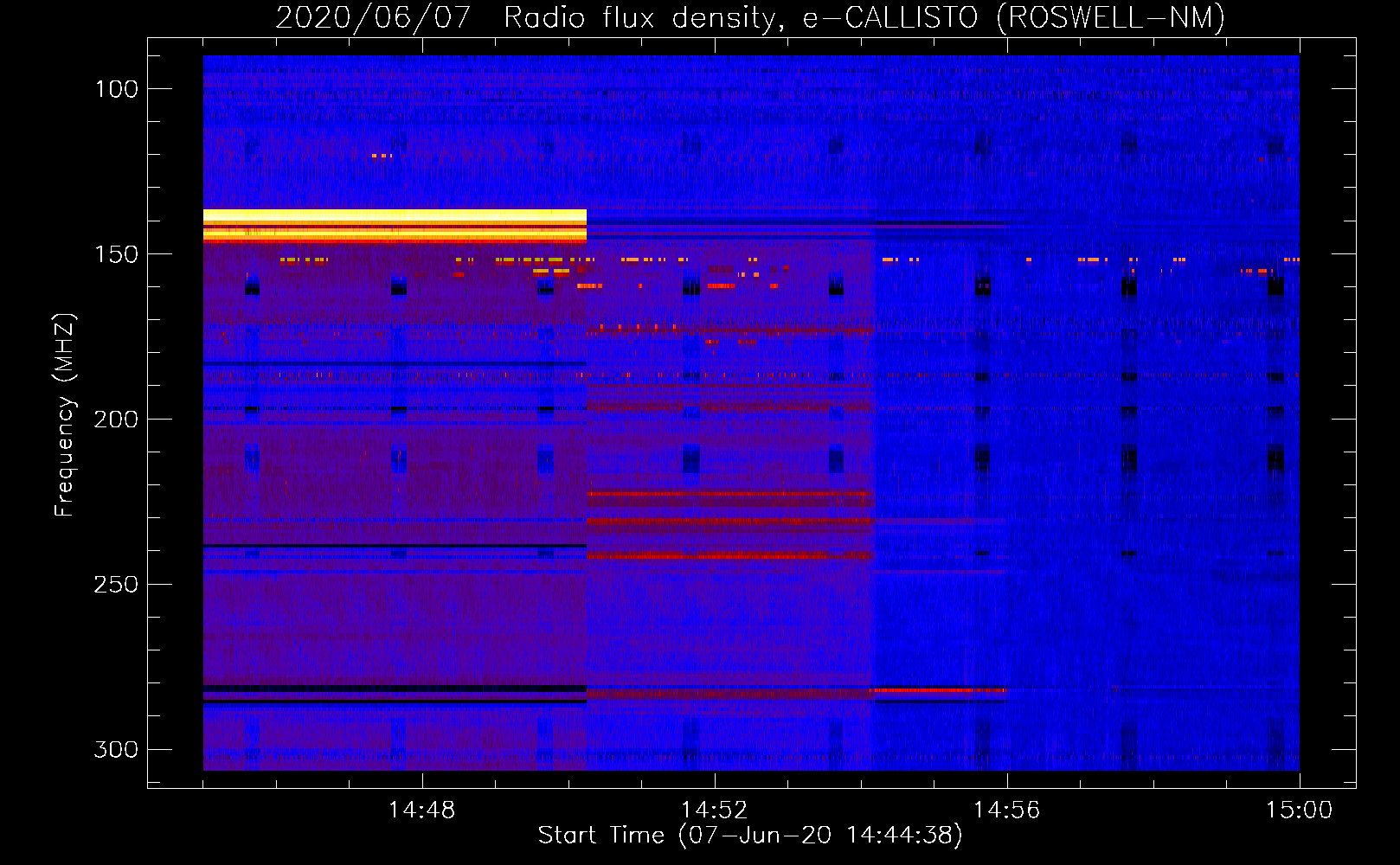Click the short red band near 282 MHz after 14:54
The height and width of the screenshot is (865, 1400).
[940, 690]
